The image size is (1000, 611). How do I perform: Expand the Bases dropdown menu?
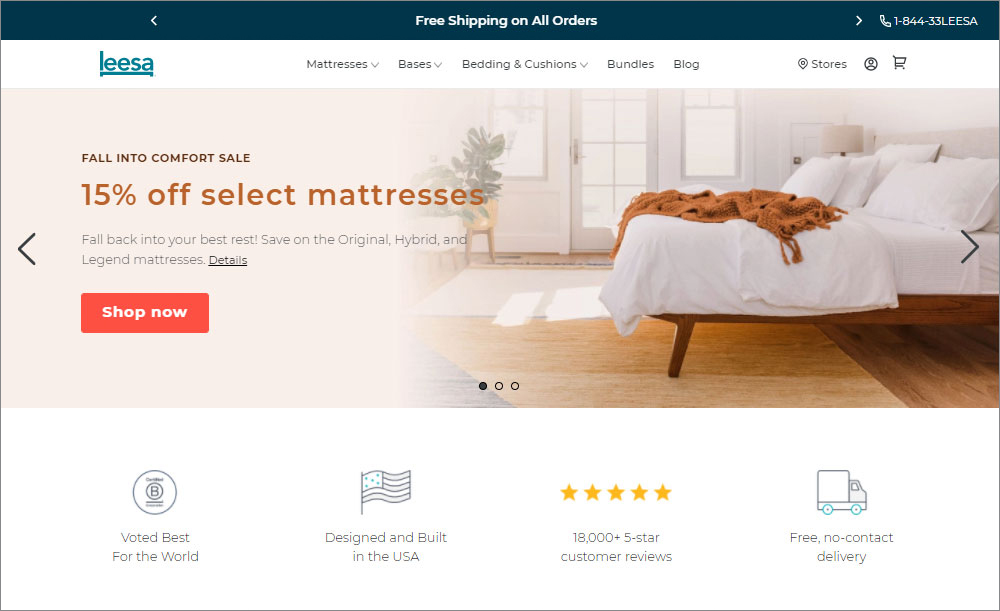tap(420, 64)
